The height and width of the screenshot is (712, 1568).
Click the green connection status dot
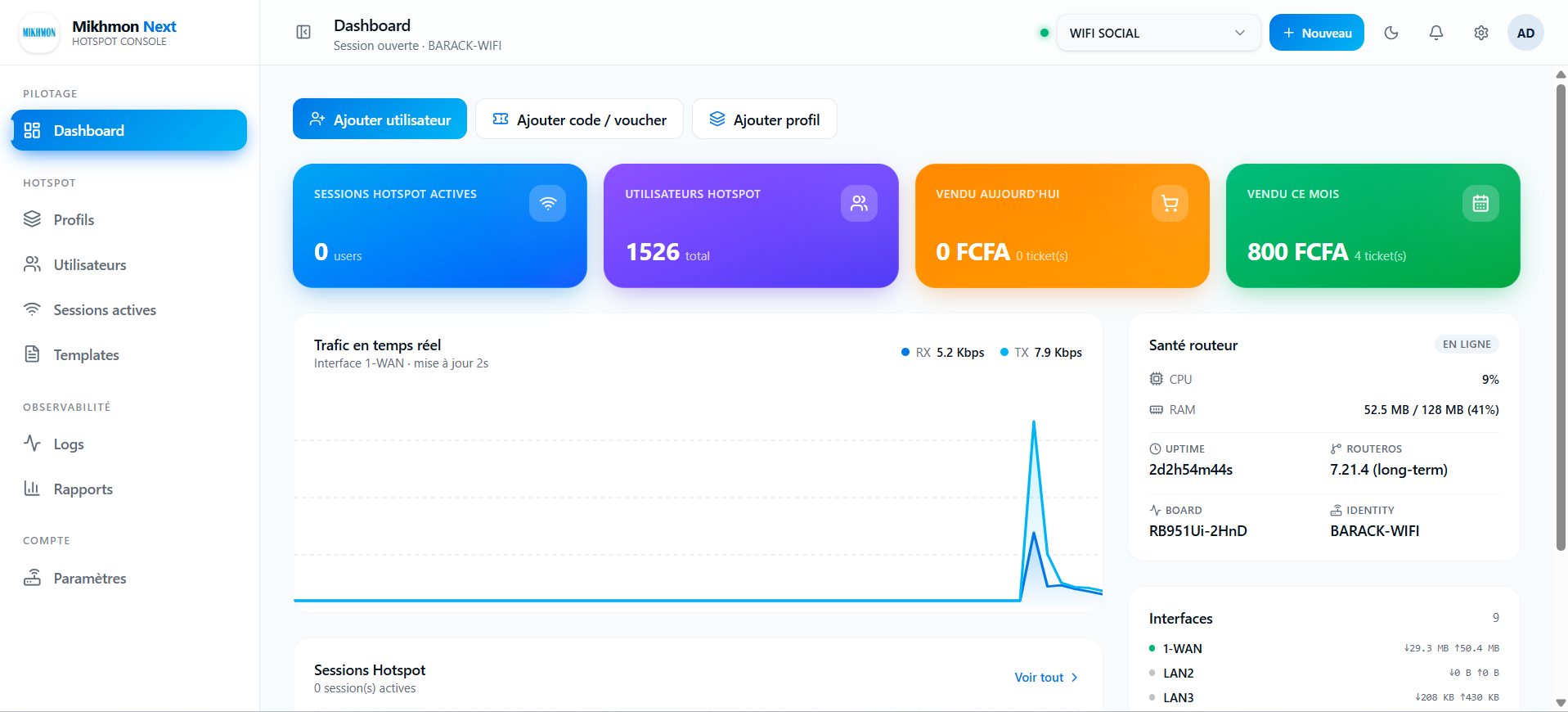[1044, 33]
